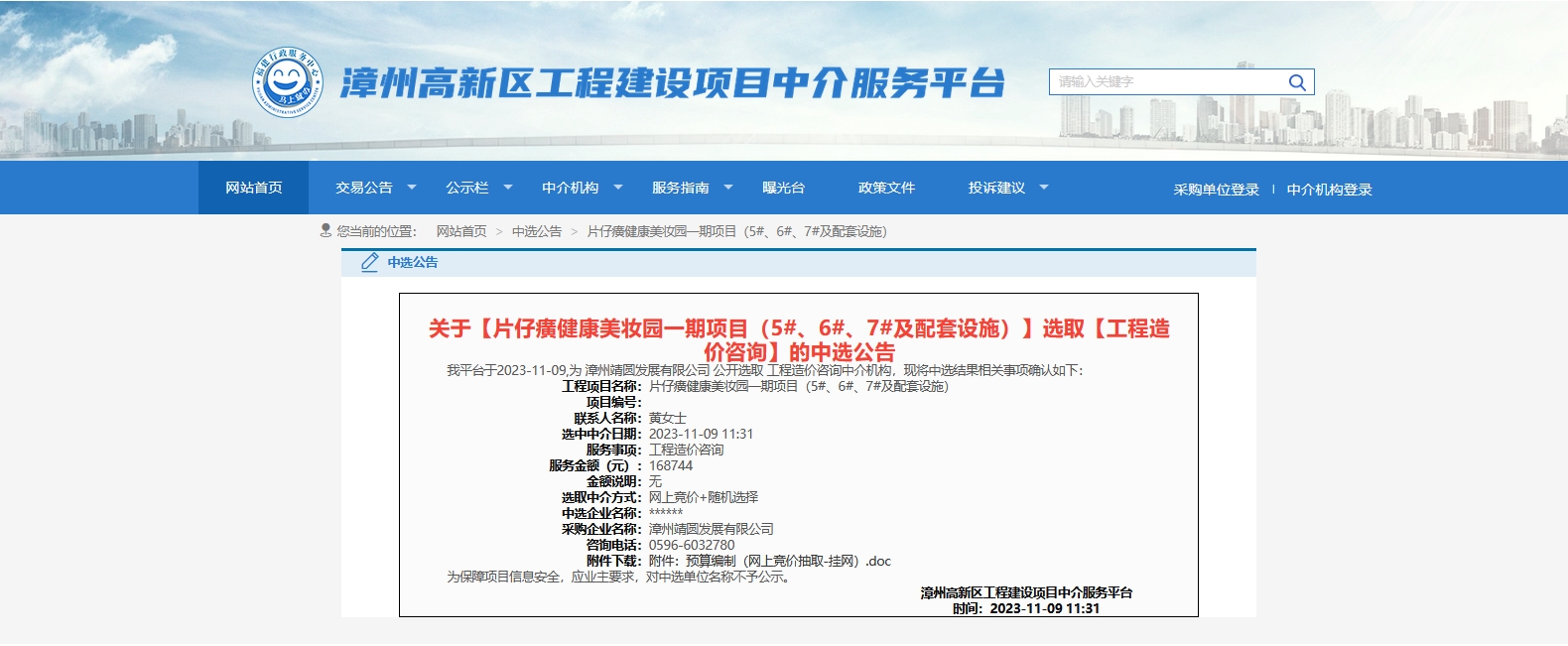
Task: Click the footer timestamp 时间: 2023-11-09 11:31
Action: 1026,608
